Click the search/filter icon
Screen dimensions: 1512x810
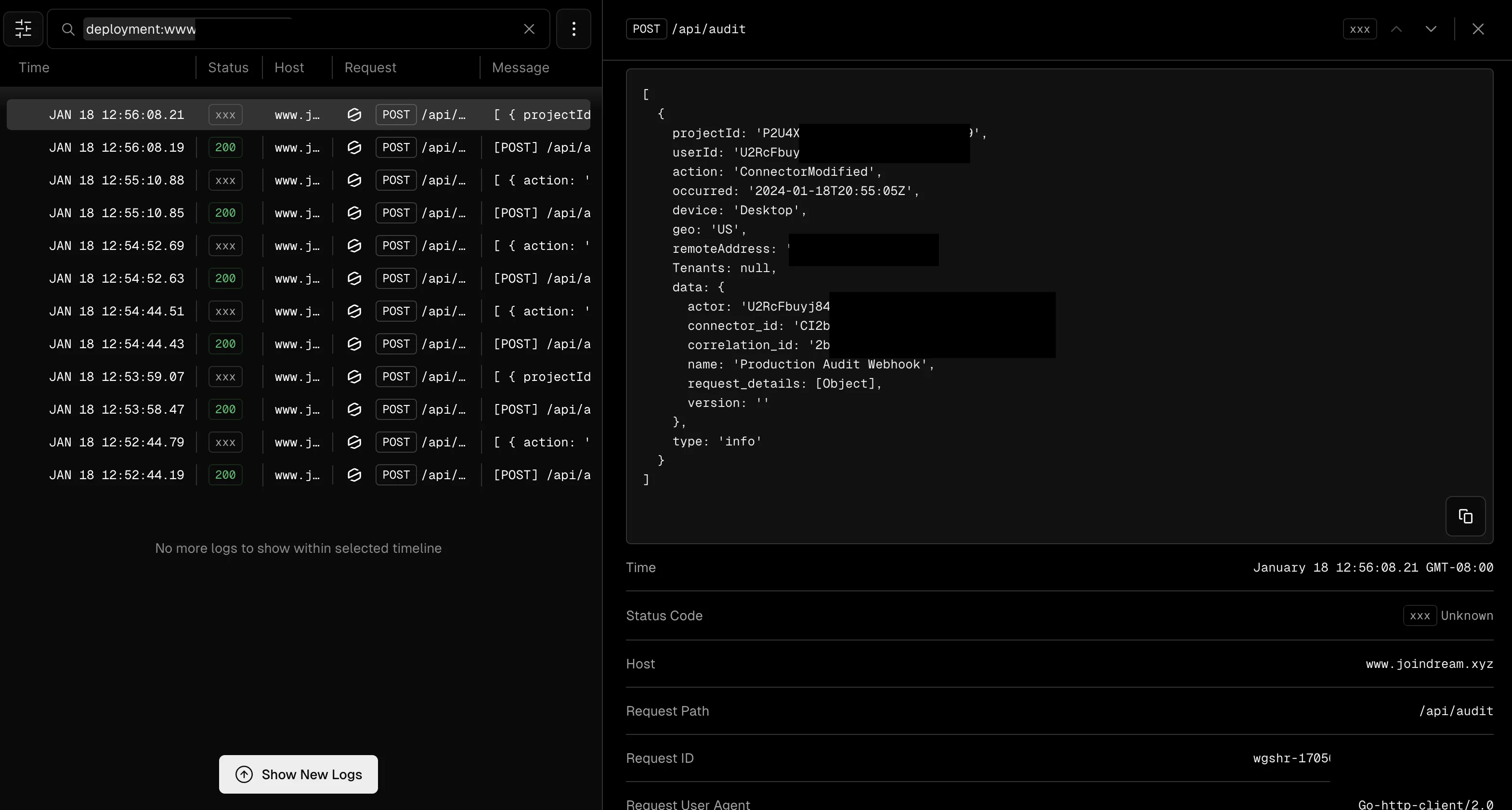23,28
